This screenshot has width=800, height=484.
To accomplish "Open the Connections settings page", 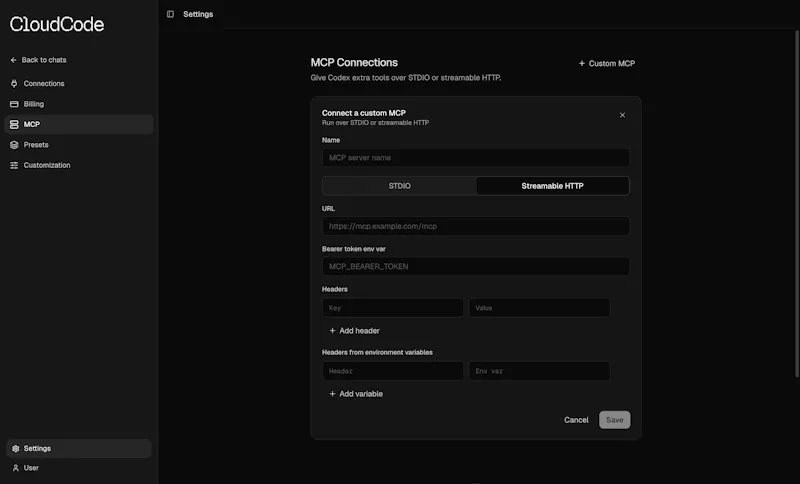I will pyautogui.click(x=79, y=84).
